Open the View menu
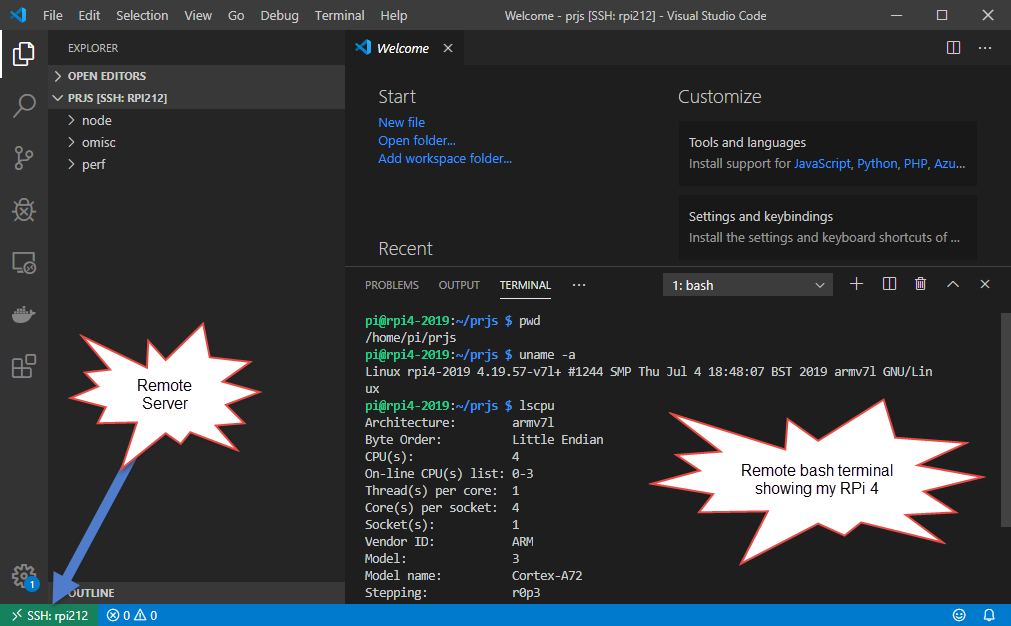Screen dimensions: 1011x626 198,15
